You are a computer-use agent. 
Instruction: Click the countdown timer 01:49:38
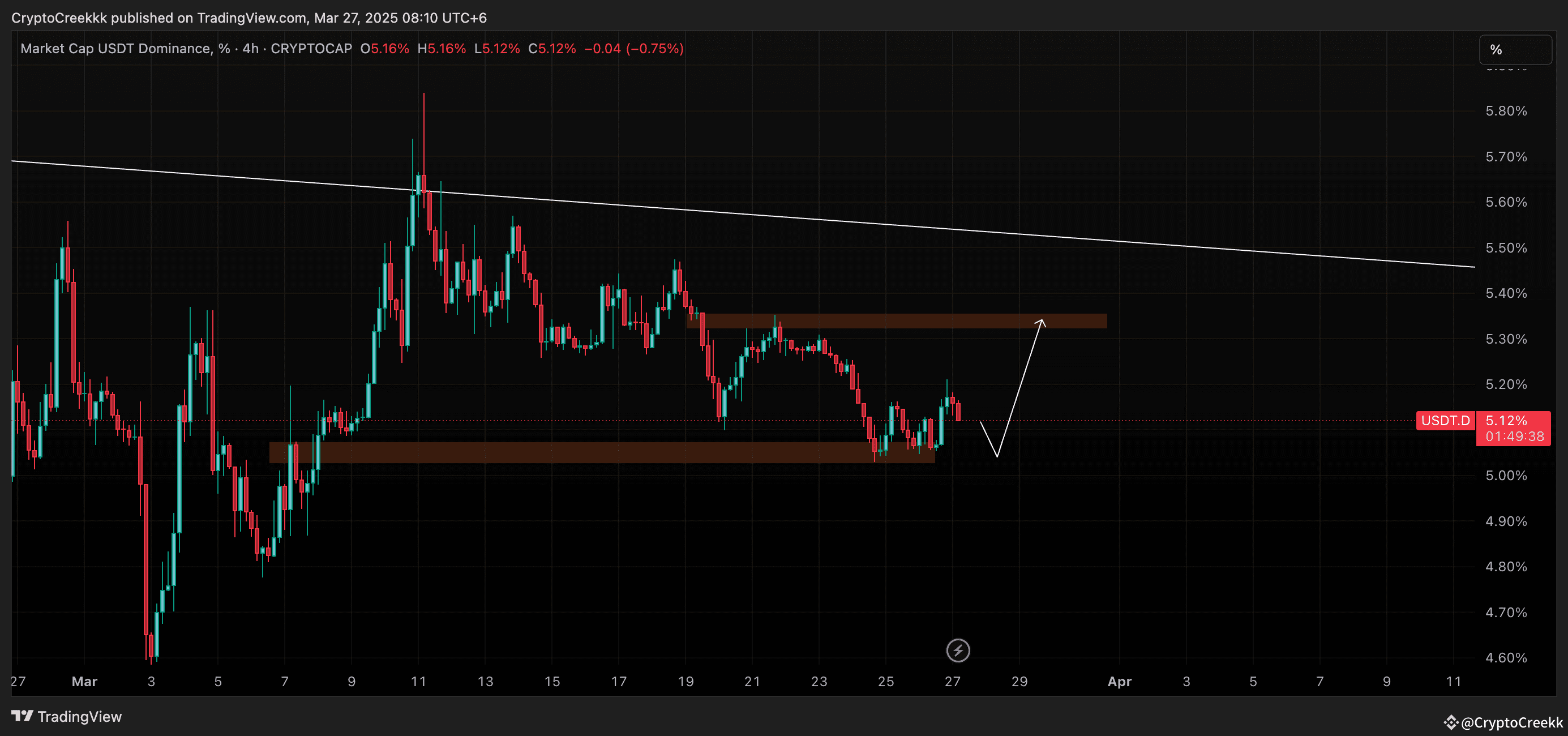click(x=1514, y=437)
